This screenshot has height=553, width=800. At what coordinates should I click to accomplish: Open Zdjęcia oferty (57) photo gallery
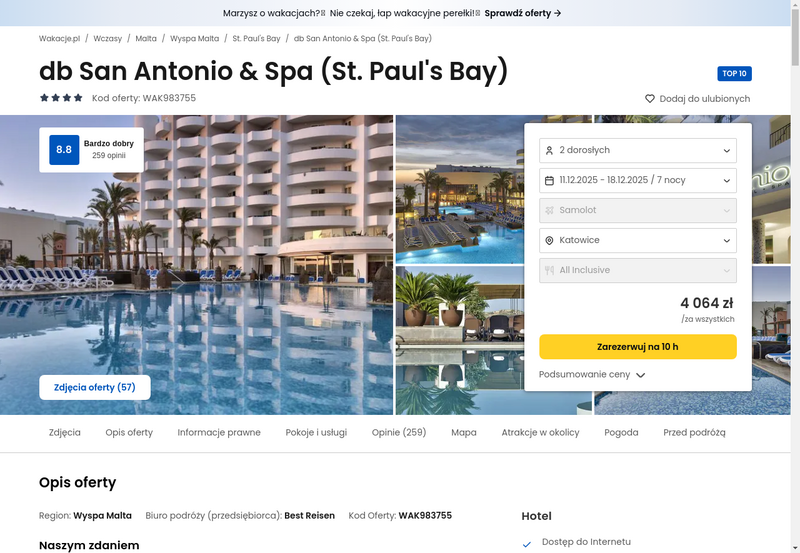(95, 387)
